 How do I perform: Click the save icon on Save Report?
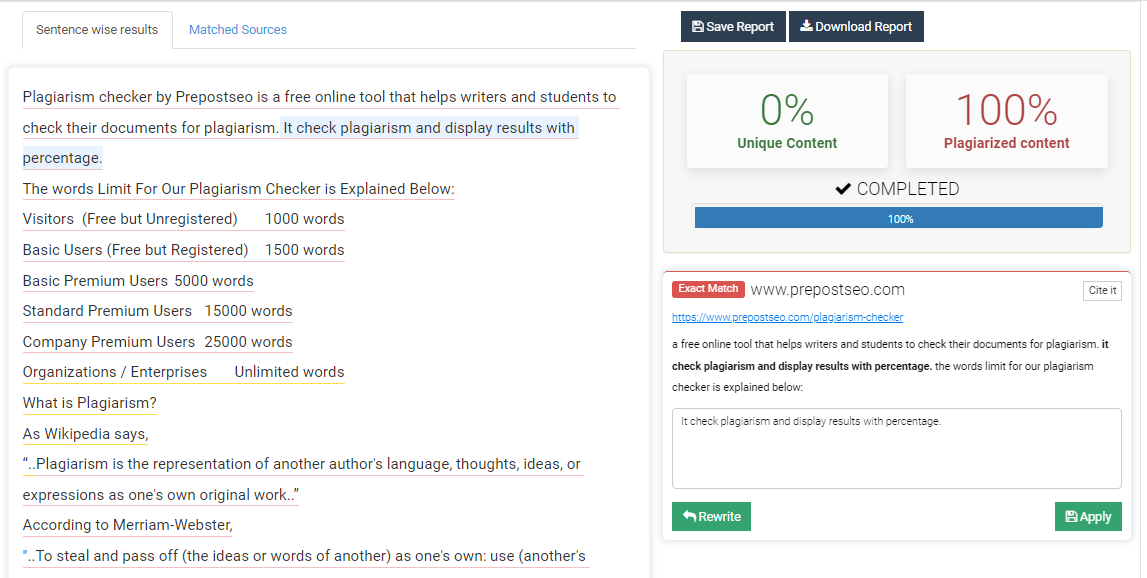[x=698, y=26]
